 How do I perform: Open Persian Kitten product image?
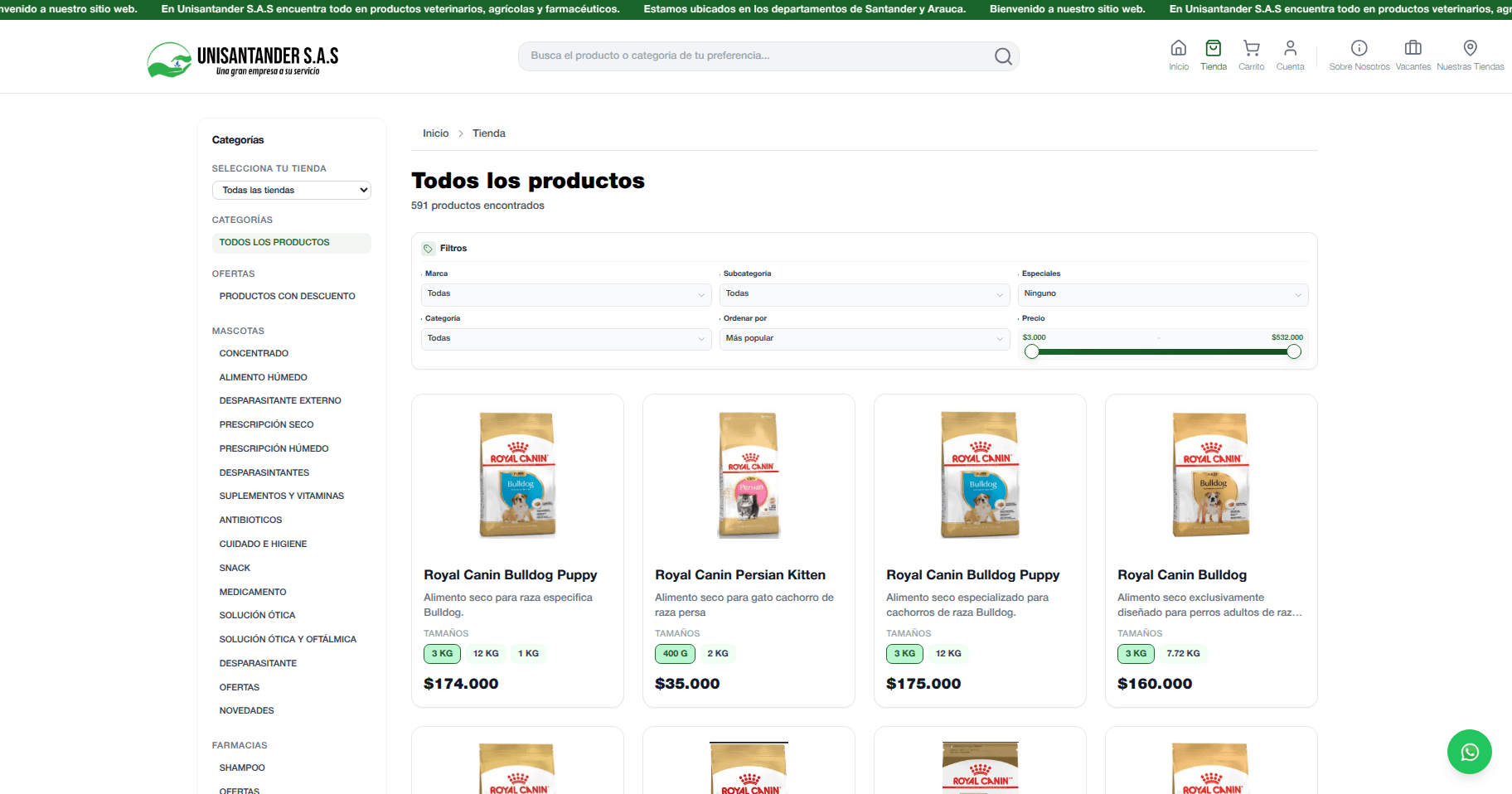(749, 475)
